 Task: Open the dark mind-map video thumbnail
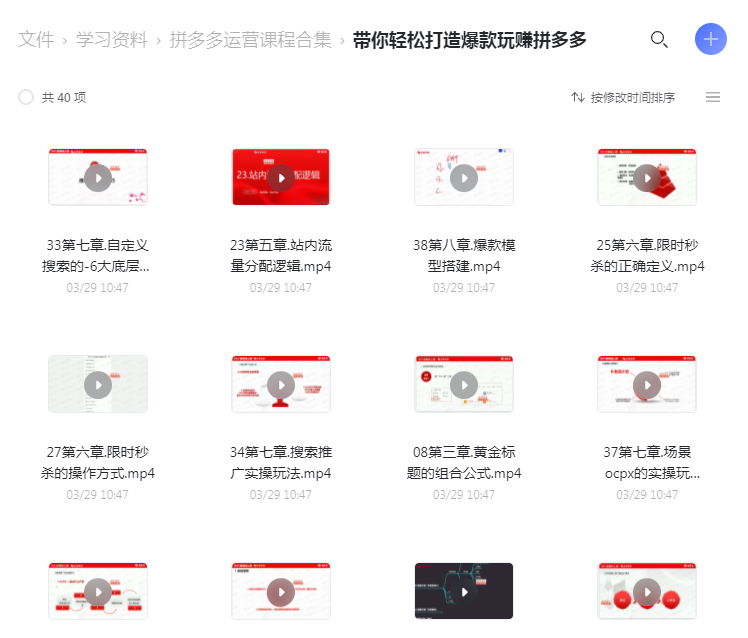pyautogui.click(x=464, y=592)
